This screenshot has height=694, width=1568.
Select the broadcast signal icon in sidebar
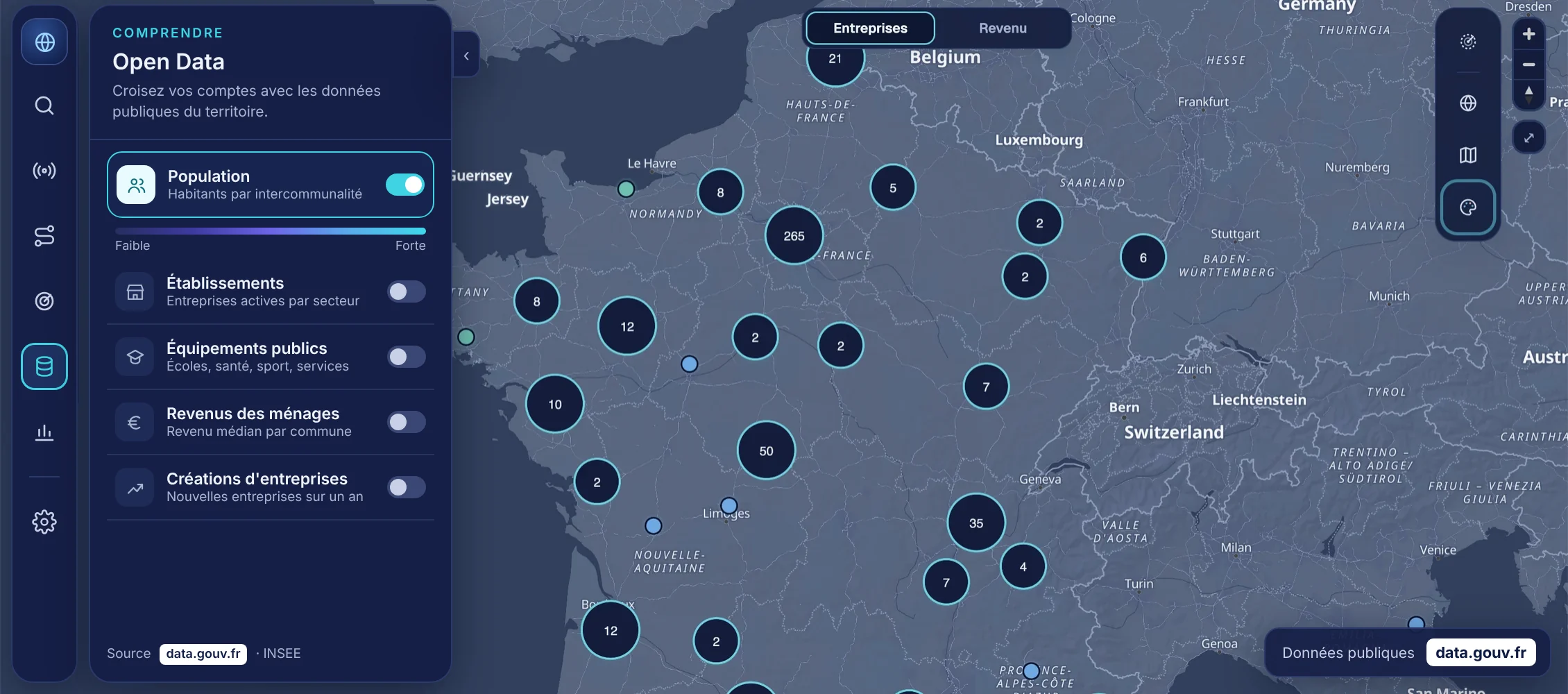click(44, 171)
